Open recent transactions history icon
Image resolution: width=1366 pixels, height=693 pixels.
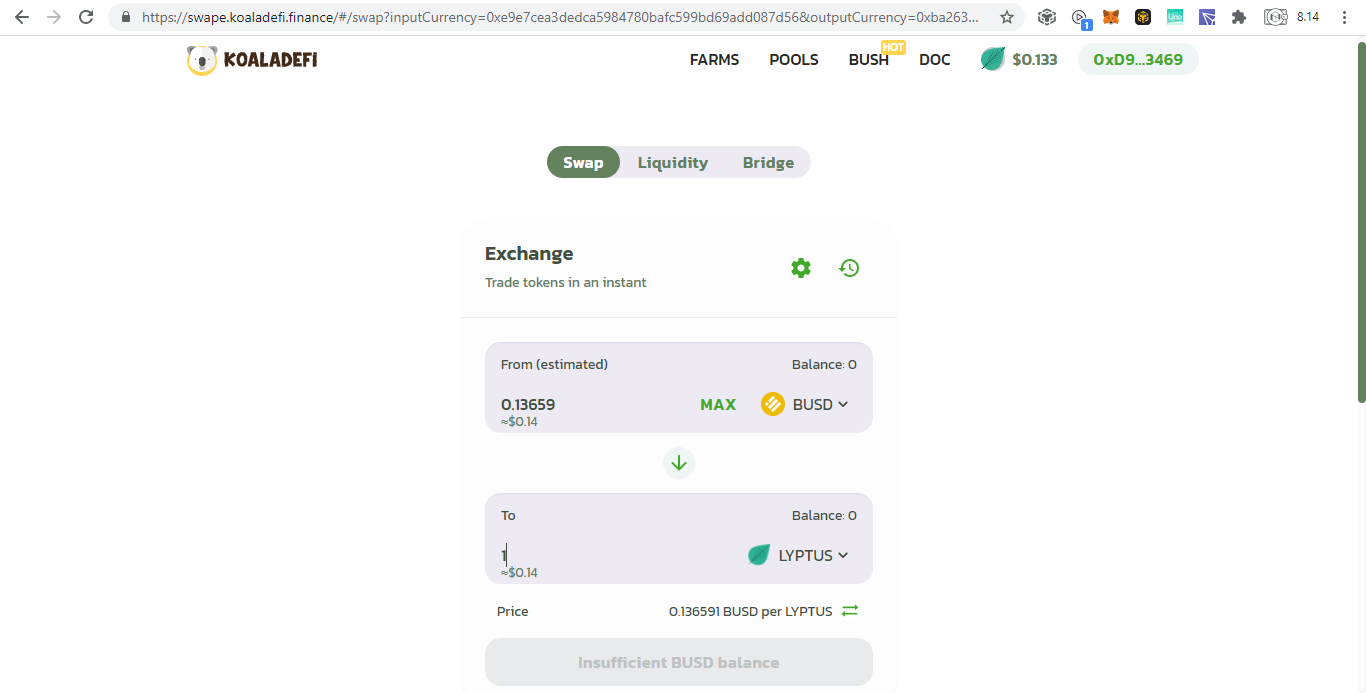coord(849,268)
